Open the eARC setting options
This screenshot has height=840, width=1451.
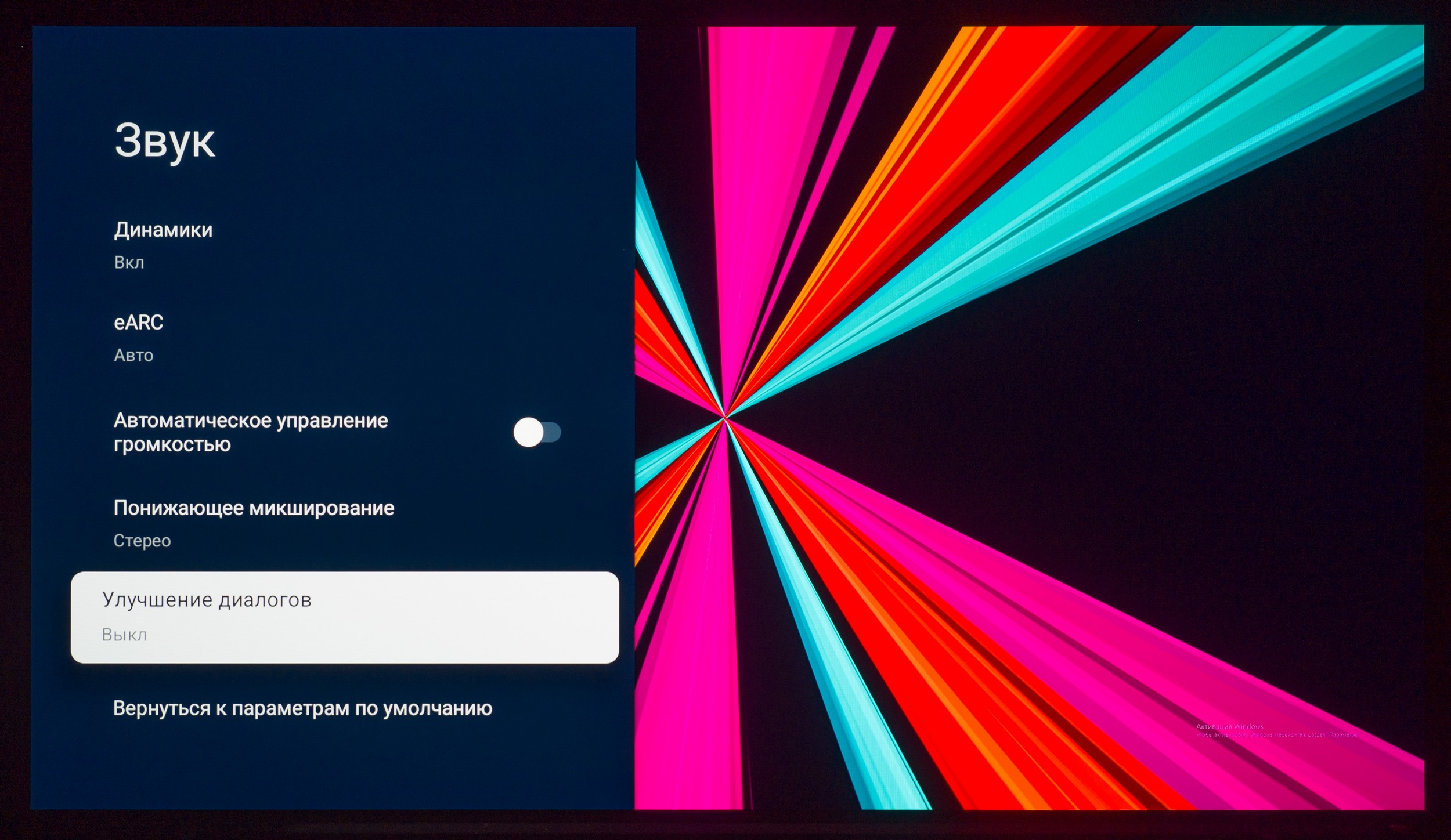coord(138,323)
